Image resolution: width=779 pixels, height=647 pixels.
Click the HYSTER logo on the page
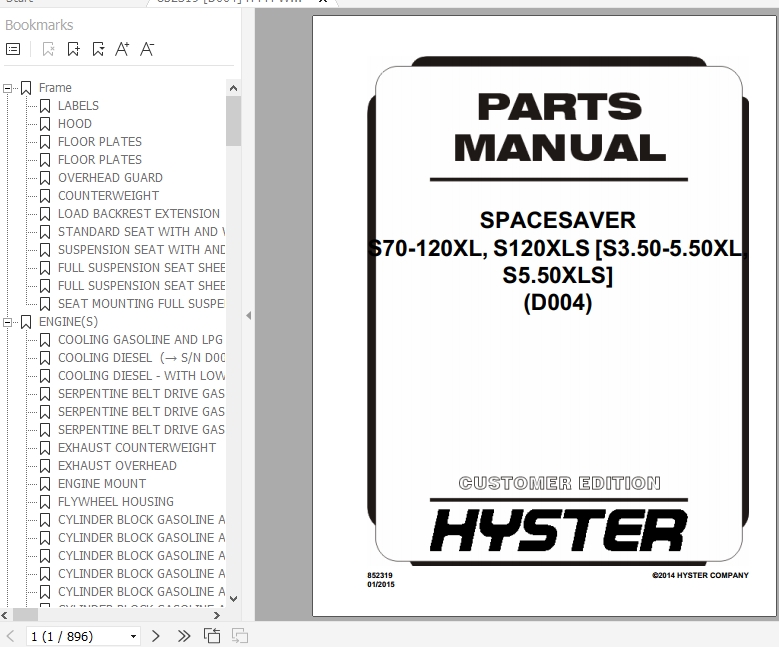pos(559,530)
